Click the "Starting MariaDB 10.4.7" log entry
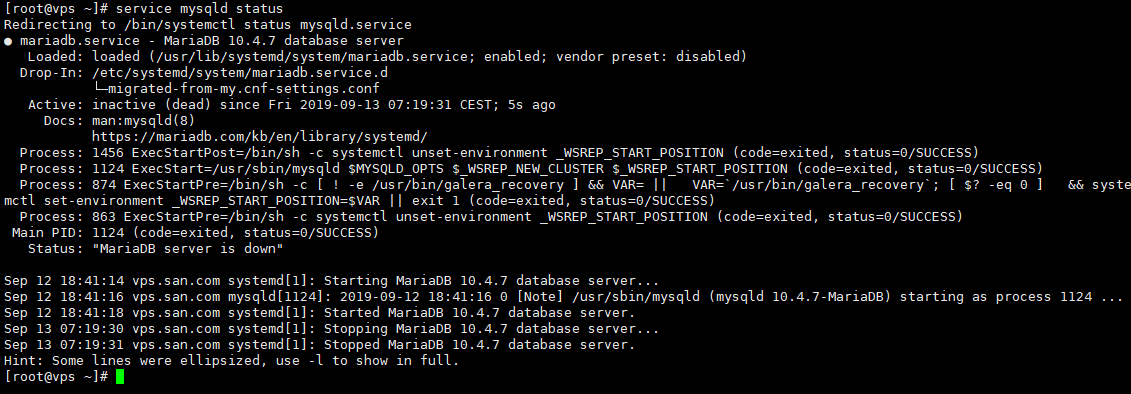 point(332,281)
